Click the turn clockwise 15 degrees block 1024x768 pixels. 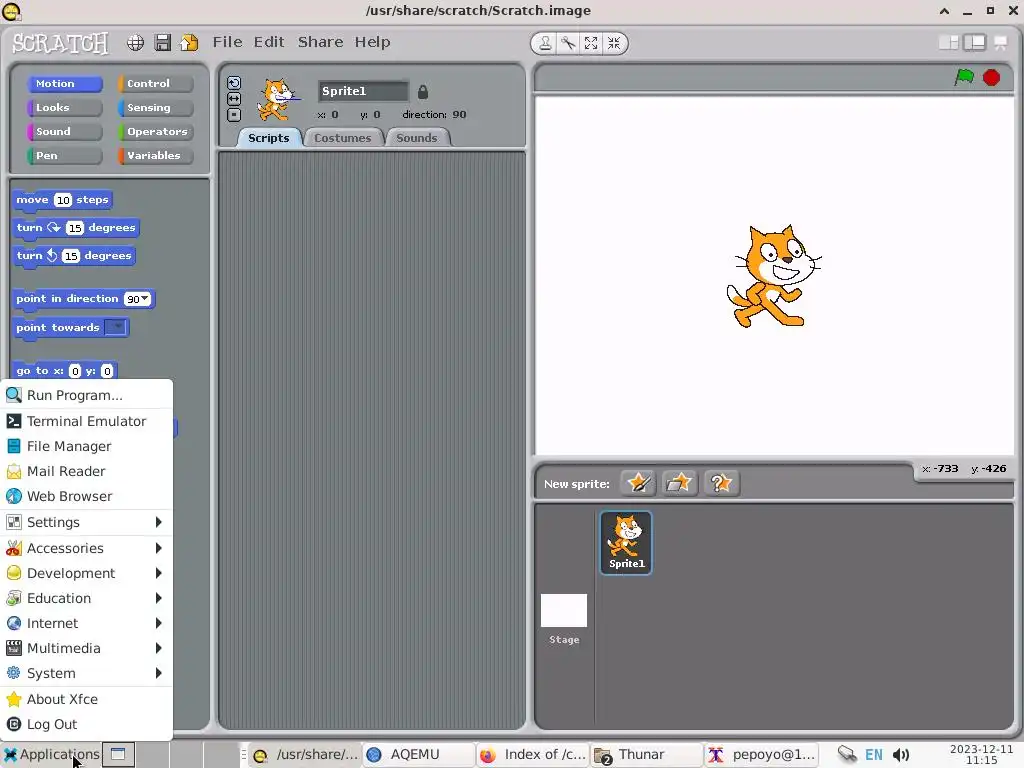click(76, 228)
